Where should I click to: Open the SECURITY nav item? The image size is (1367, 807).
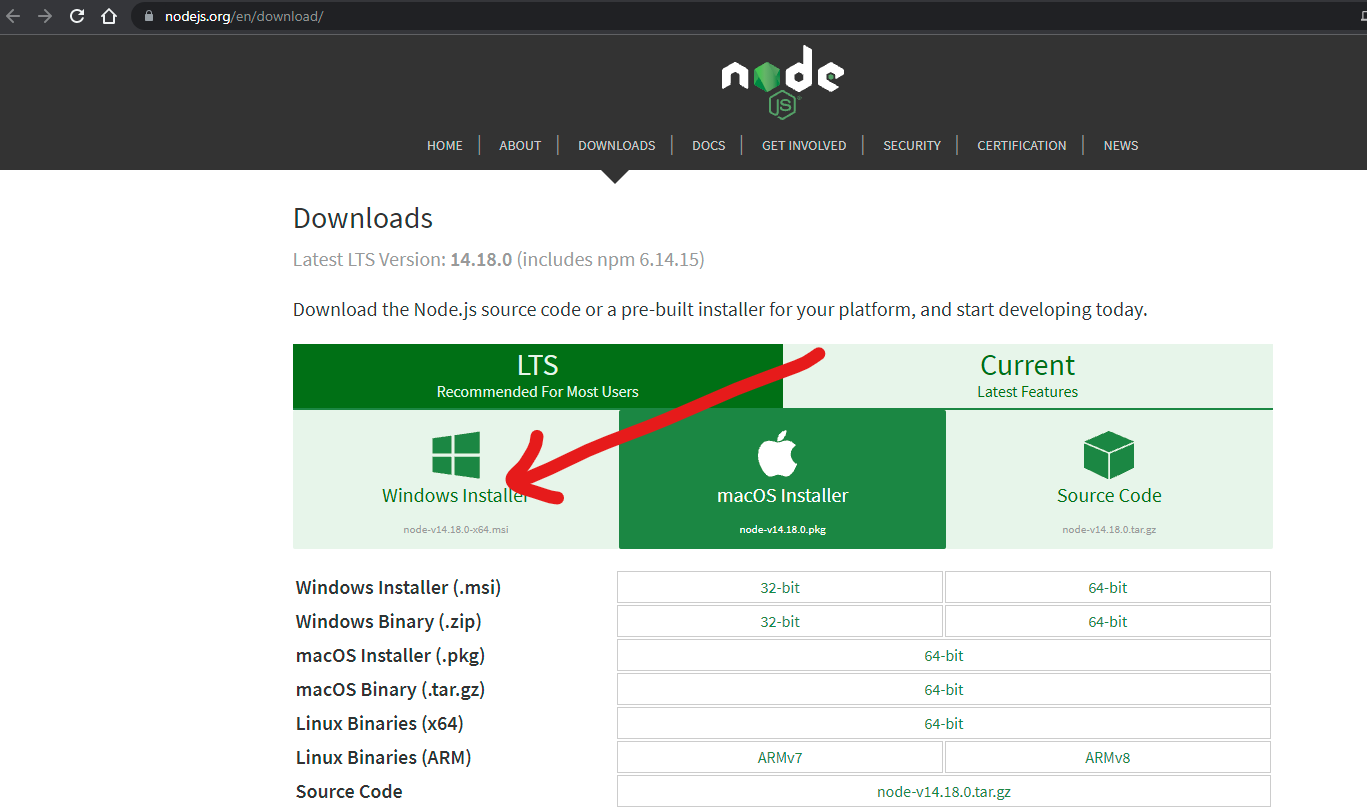(912, 146)
